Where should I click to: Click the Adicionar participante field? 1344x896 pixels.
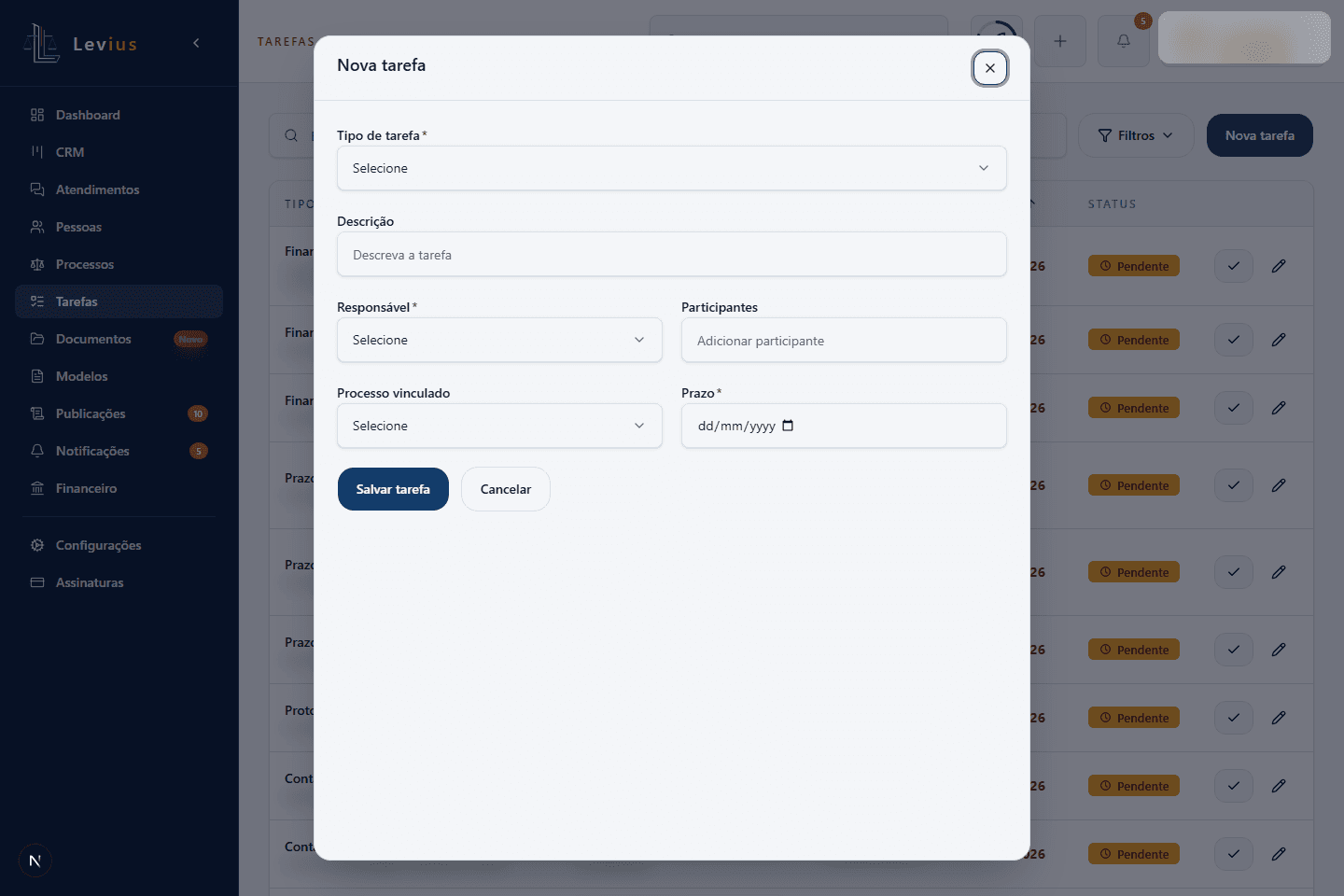[844, 340]
